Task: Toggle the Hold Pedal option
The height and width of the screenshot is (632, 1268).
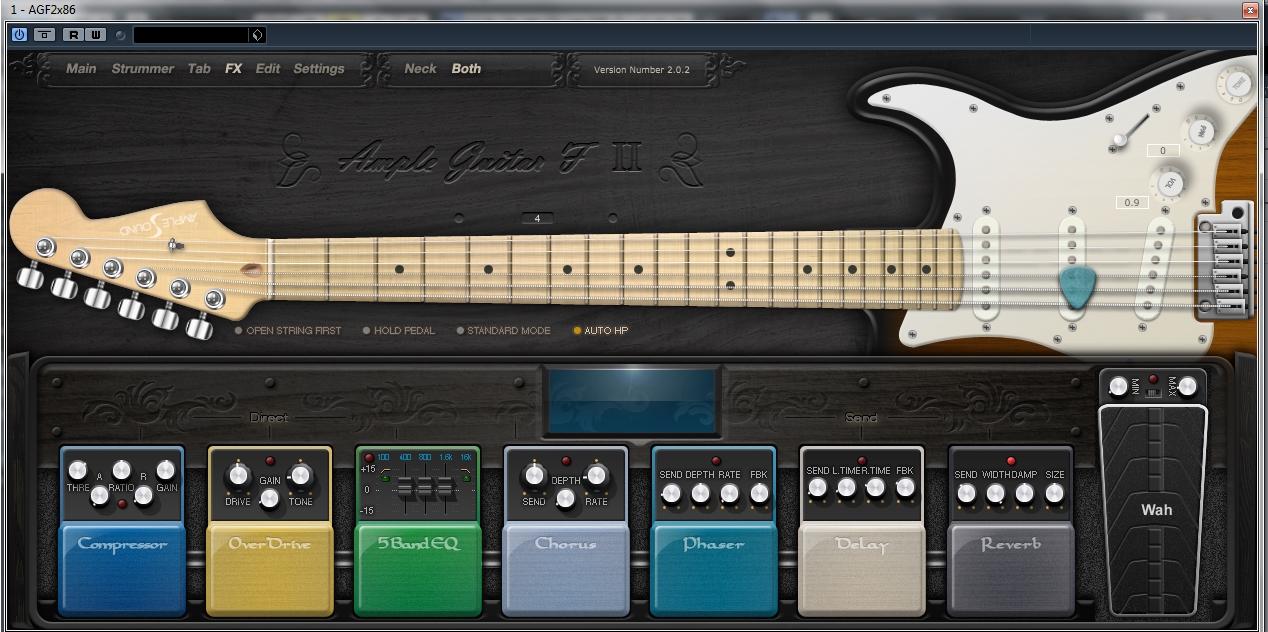Action: coord(399,330)
